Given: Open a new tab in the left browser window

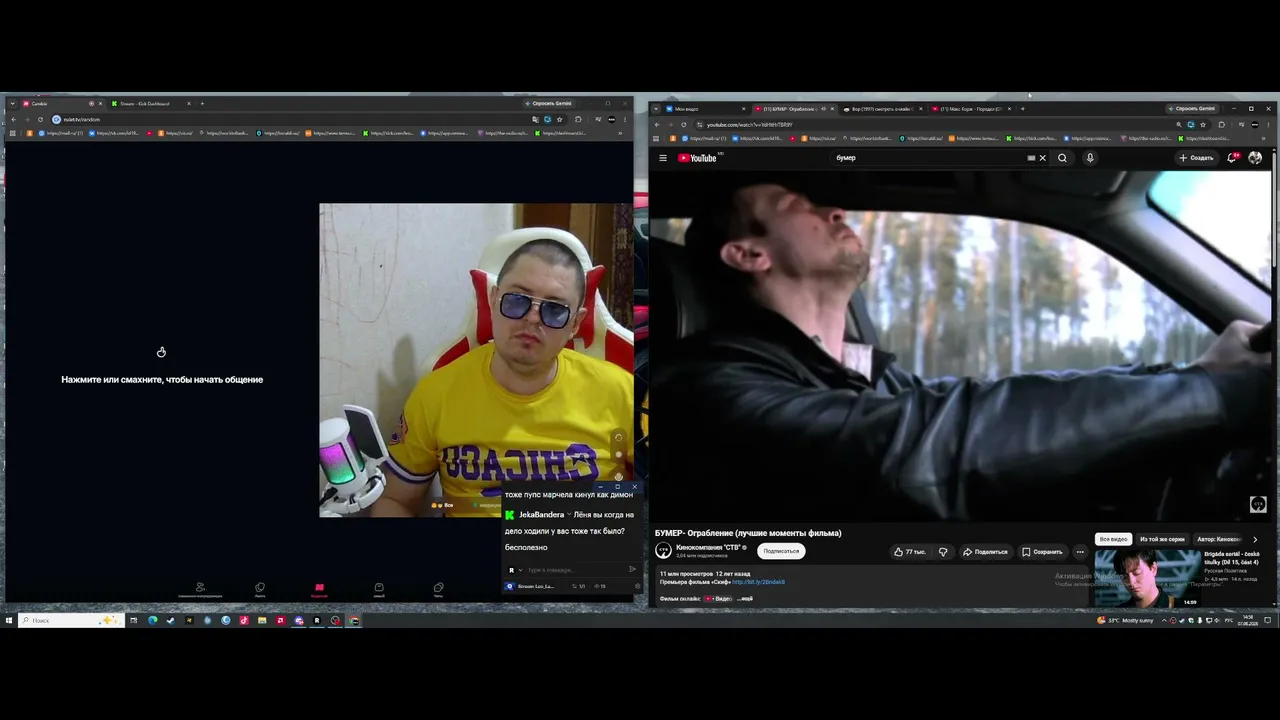Looking at the screenshot, I should coord(202,103).
